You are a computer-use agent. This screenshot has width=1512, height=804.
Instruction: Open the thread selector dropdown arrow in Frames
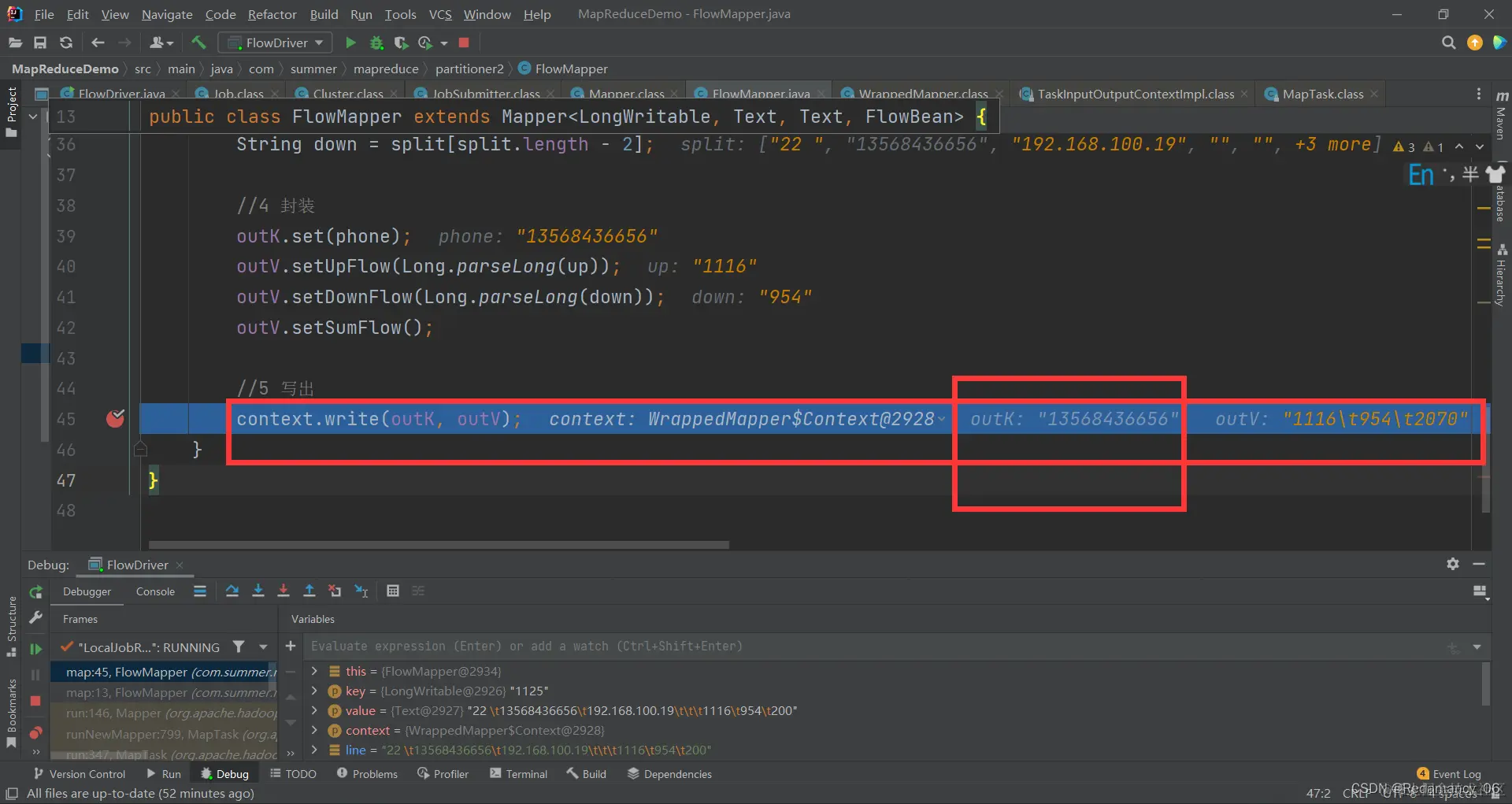click(x=263, y=647)
